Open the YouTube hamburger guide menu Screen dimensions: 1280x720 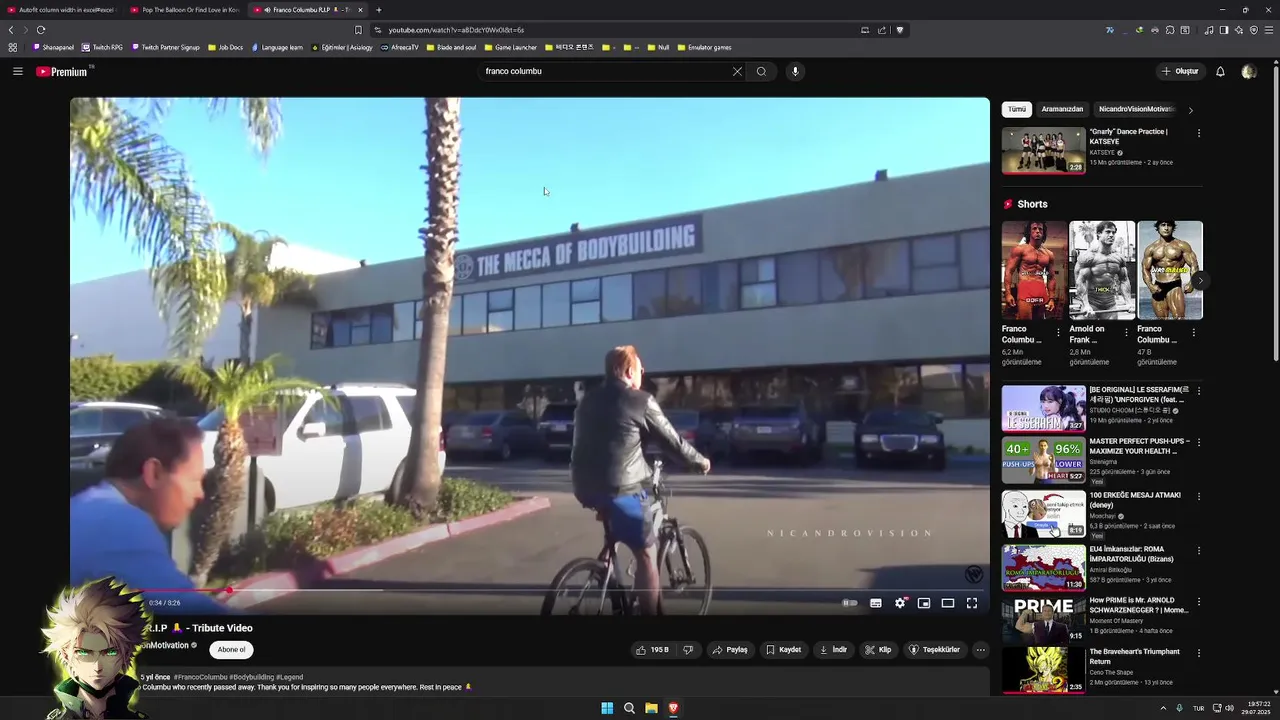coord(17,71)
